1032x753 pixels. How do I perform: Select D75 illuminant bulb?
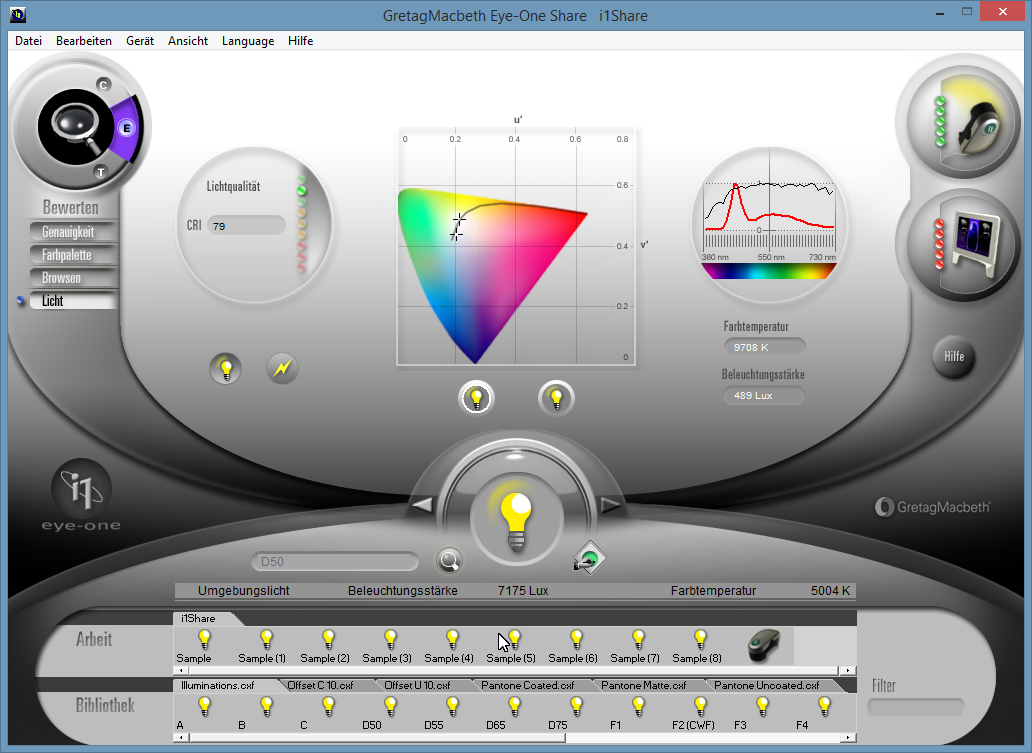coord(577,706)
